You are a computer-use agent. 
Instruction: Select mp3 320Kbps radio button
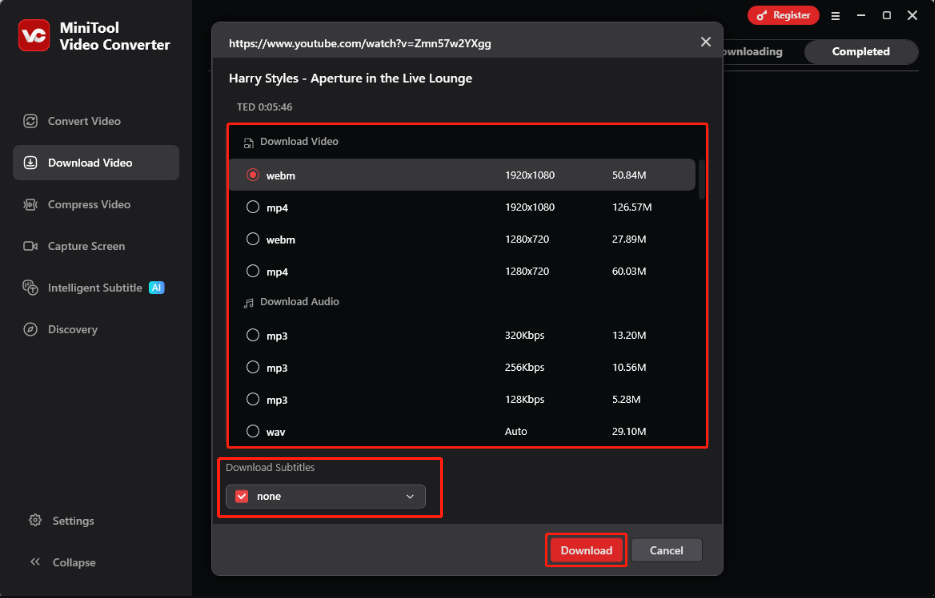[253, 335]
